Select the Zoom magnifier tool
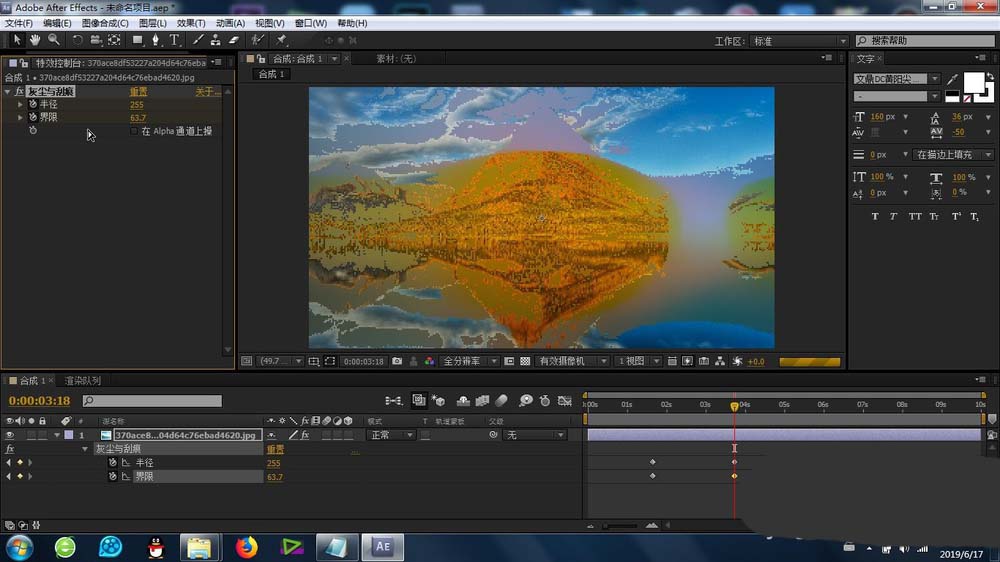Viewport: 1000px width, 562px height. click(53, 40)
